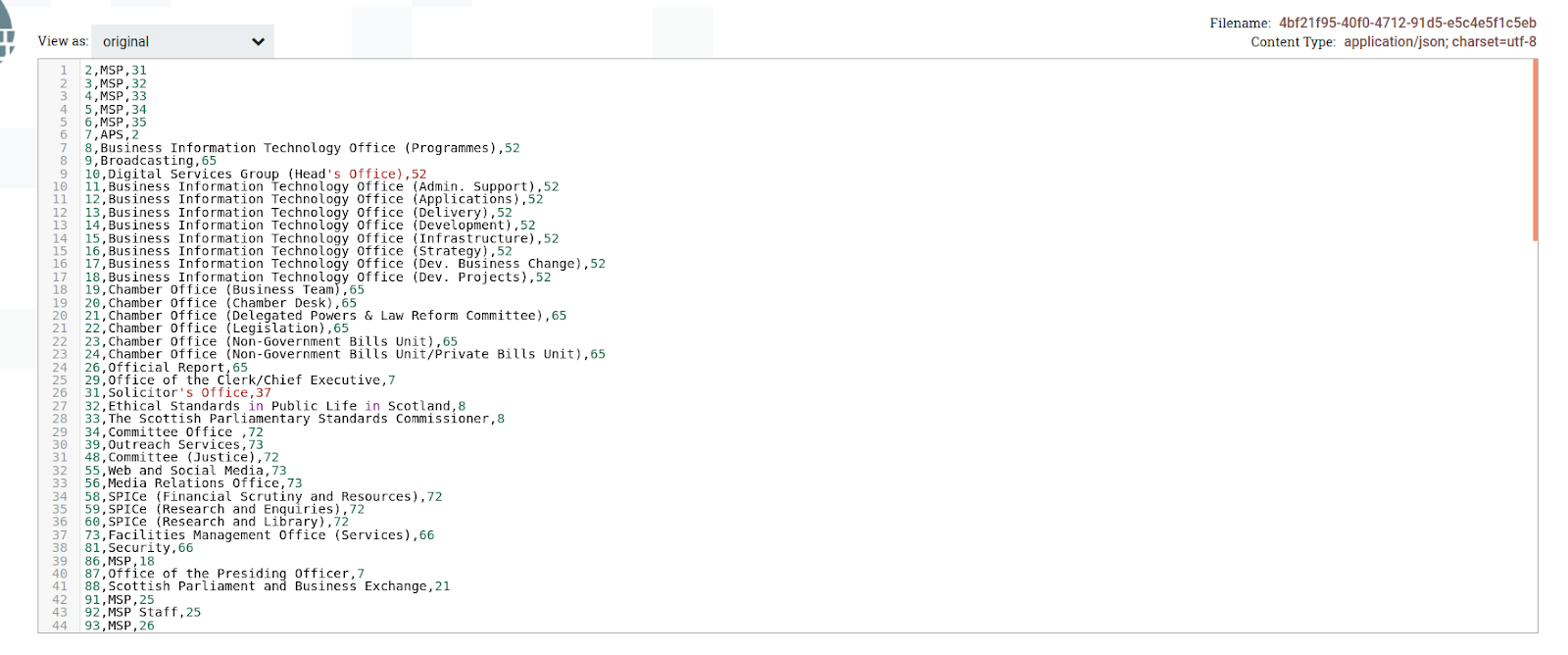
Task: Click the "Broadcasting,65" line
Action: click(x=150, y=161)
